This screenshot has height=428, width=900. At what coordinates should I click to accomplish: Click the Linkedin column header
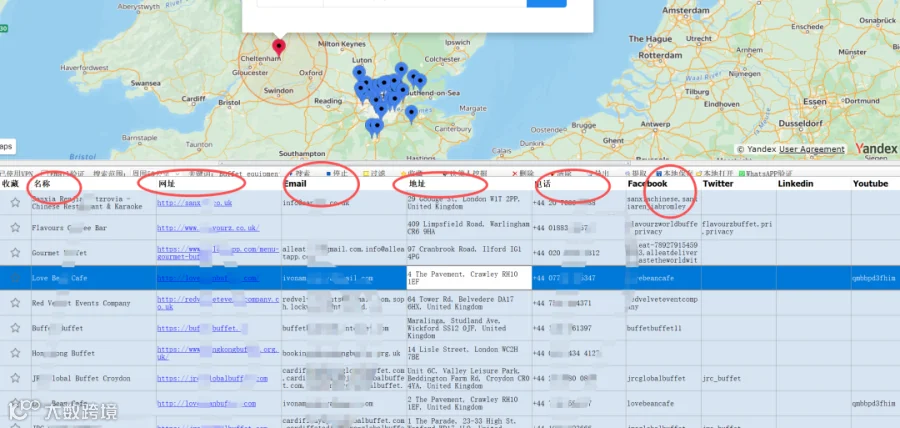coord(796,184)
